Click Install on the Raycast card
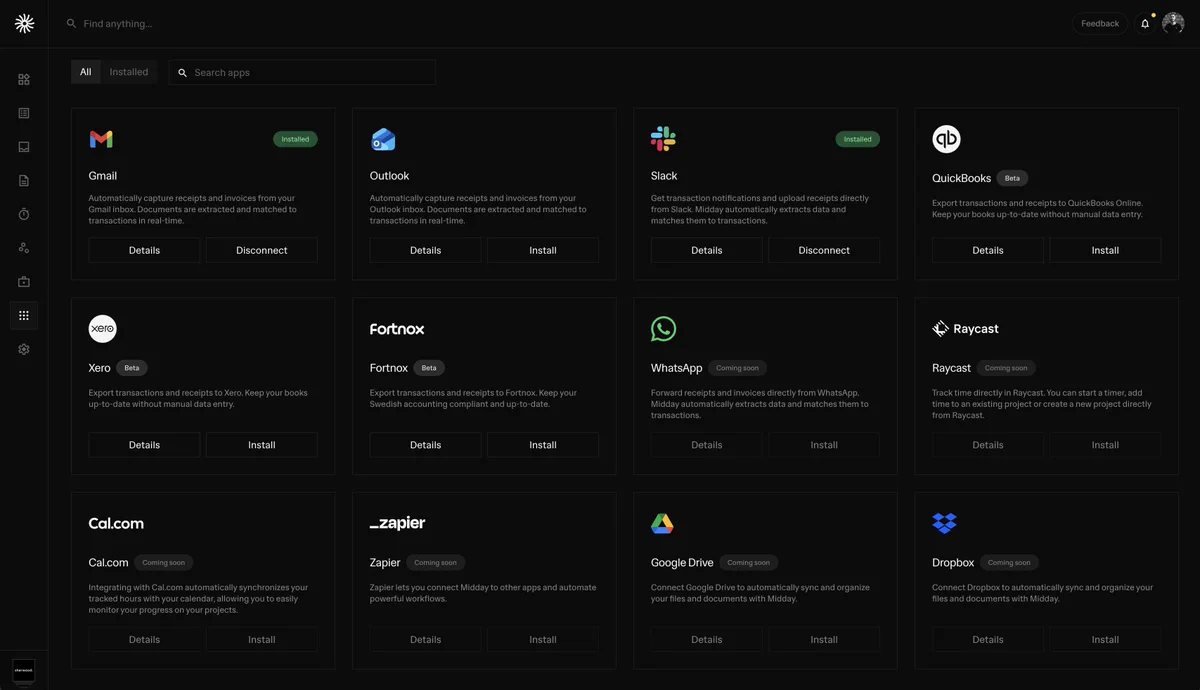The width and height of the screenshot is (1200, 690). pos(1105,445)
